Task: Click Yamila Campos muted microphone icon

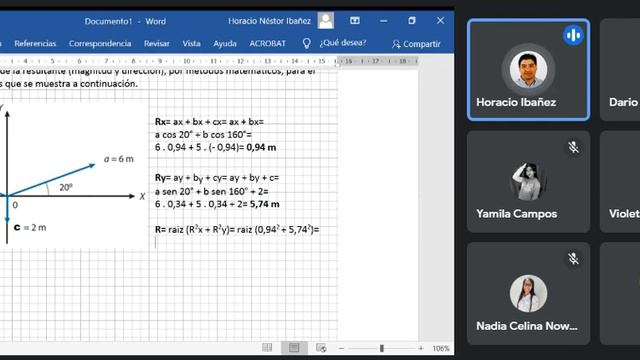Action: tap(573, 147)
